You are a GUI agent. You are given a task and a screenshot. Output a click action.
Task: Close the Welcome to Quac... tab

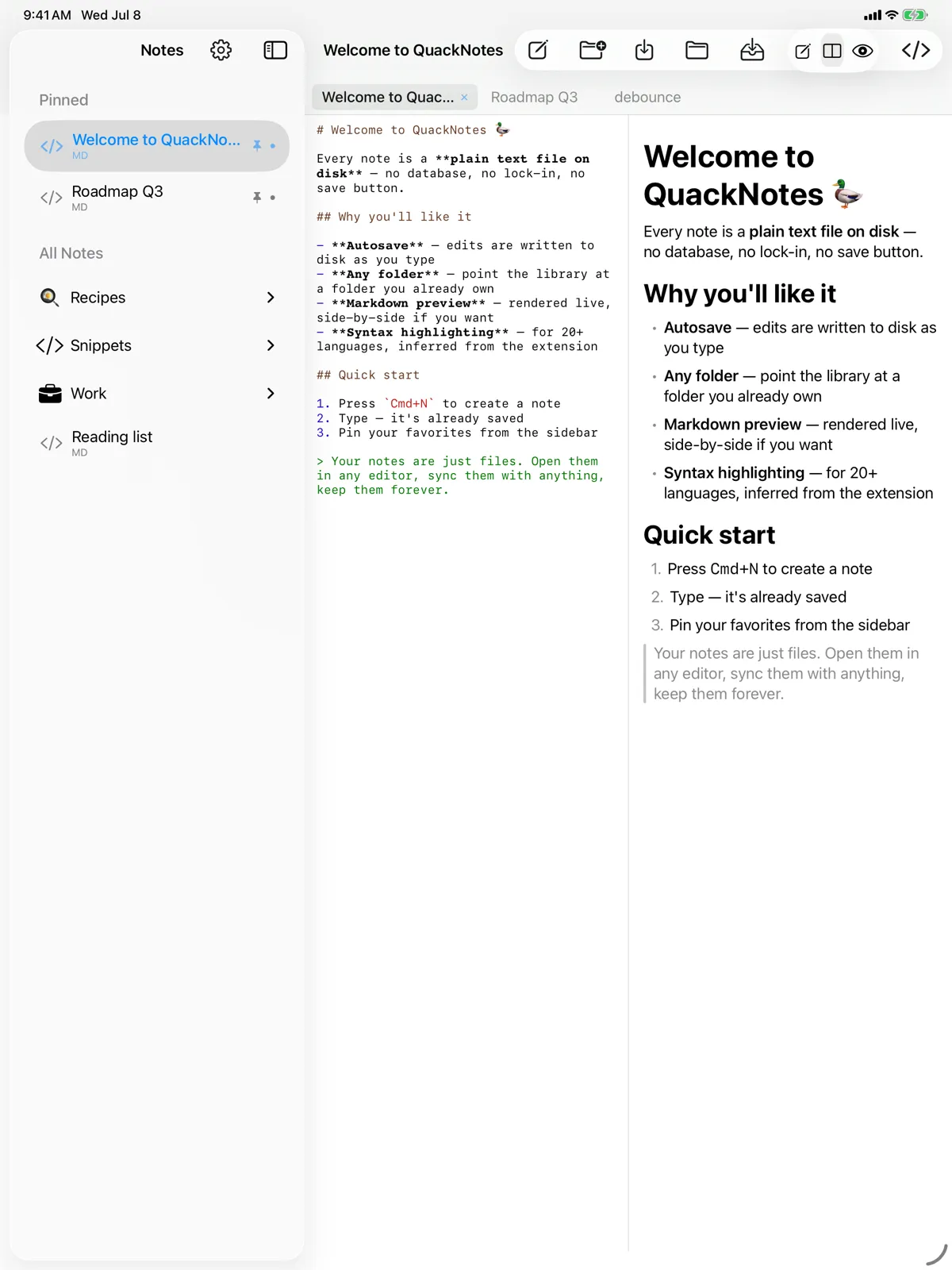coord(464,97)
